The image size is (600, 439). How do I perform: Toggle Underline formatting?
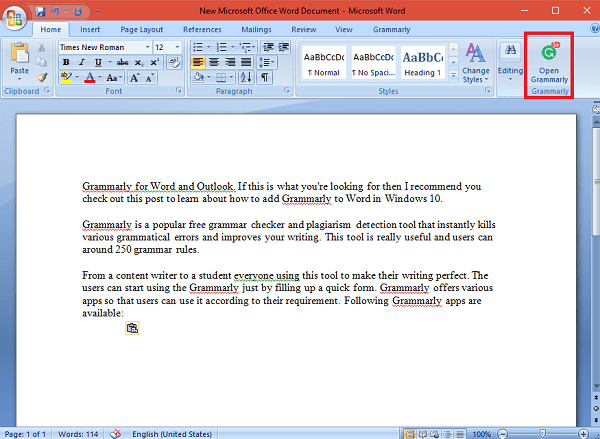tap(98, 62)
